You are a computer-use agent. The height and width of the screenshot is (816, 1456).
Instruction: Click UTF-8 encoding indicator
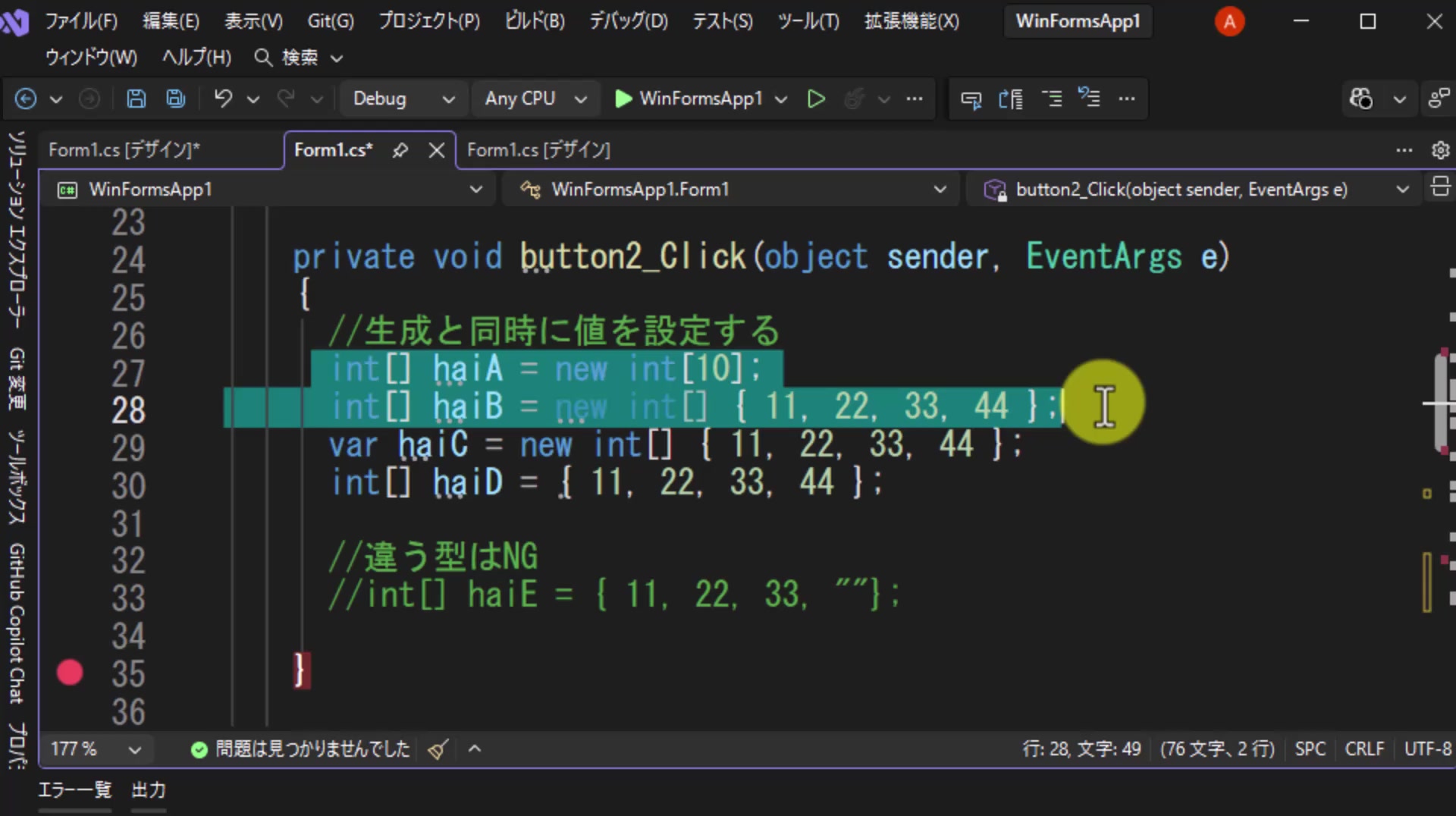pyautogui.click(x=1427, y=749)
